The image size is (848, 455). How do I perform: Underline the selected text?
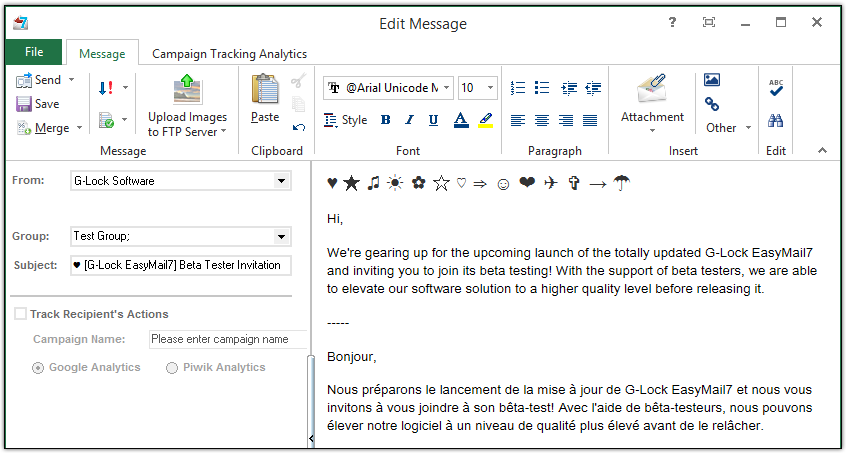433,120
